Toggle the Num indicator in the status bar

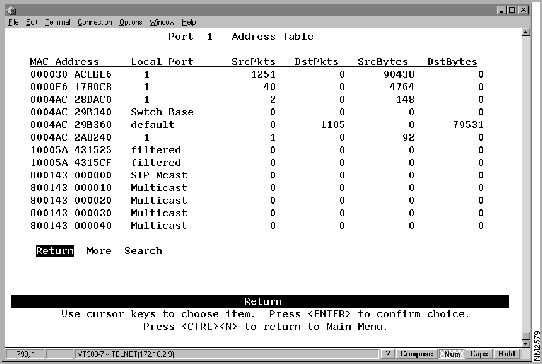(x=452, y=354)
